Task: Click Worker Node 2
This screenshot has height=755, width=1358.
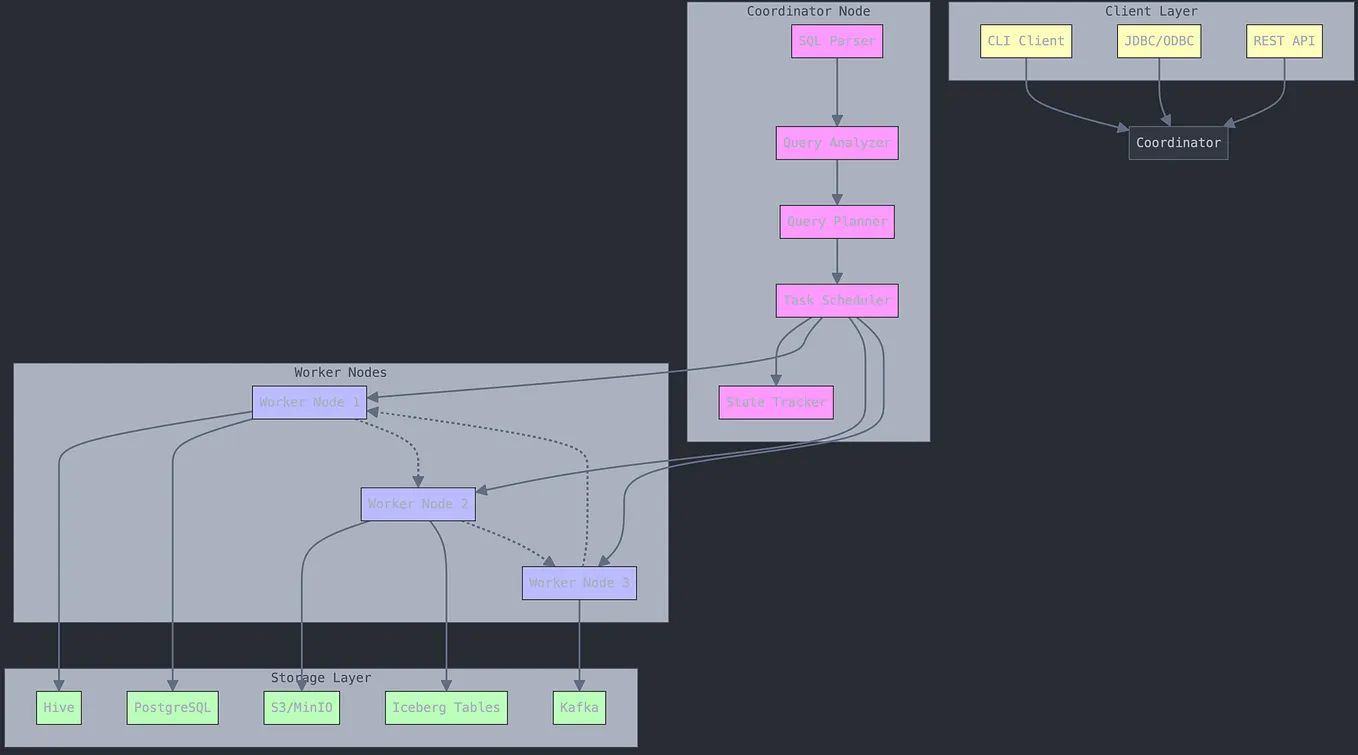Action: point(418,504)
